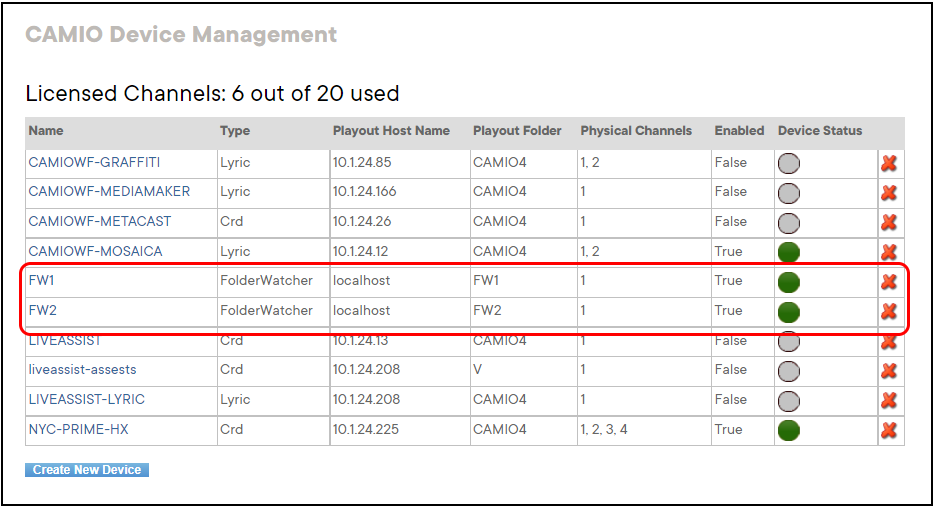Click green status indicator for NYC-PRIME-HX
937x508 pixels.
click(x=789, y=430)
